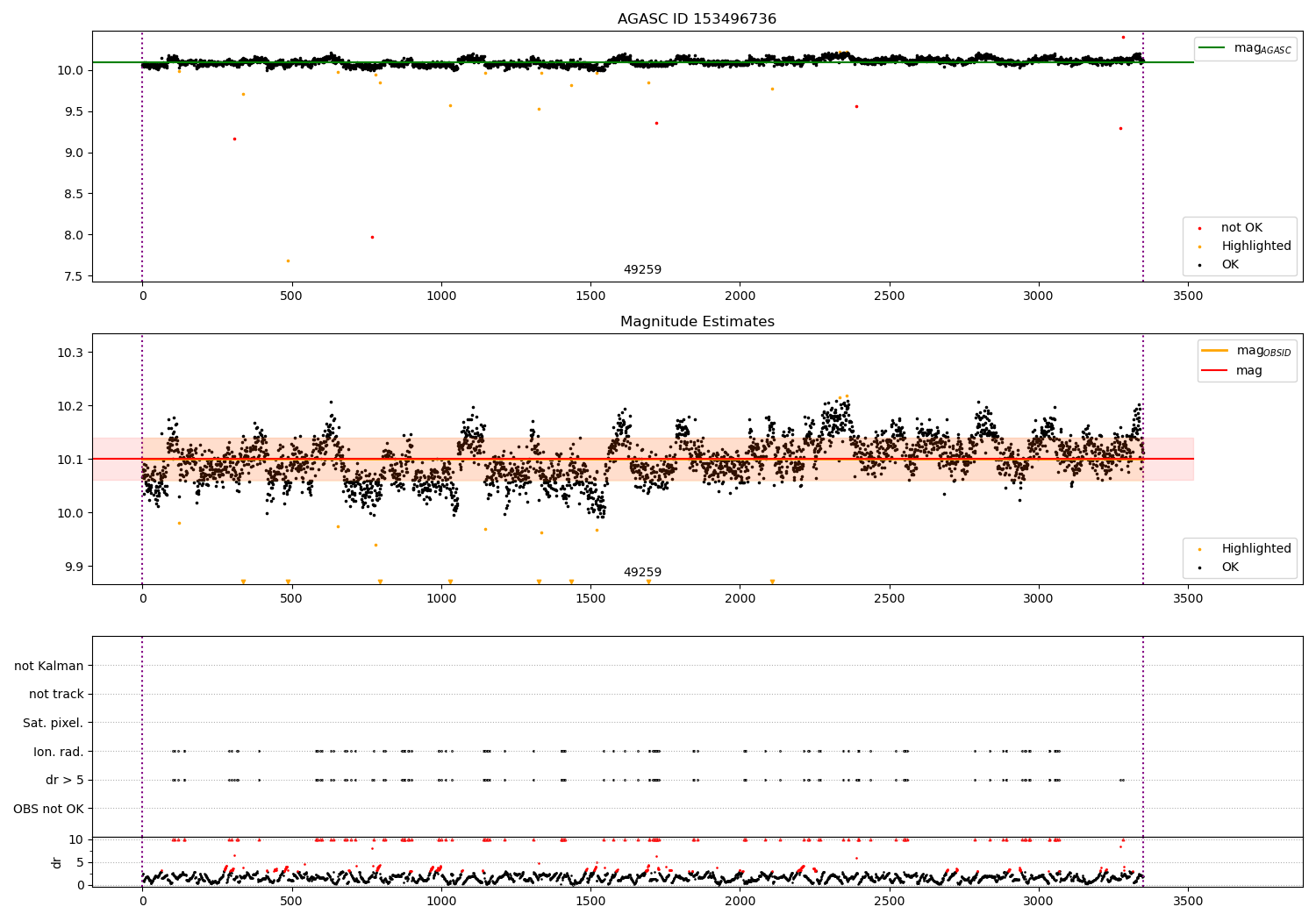This screenshot has height=921, width=1316.
Task: Click the x-axis tick '1500' under the bottom plot
Action: [x=590, y=901]
